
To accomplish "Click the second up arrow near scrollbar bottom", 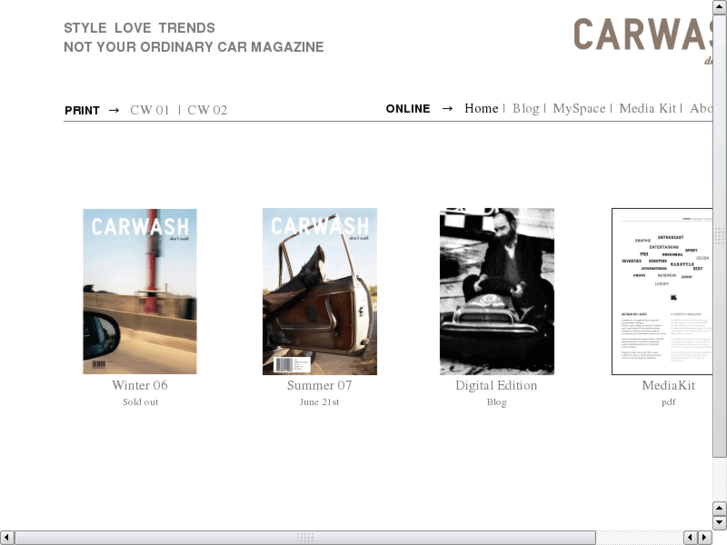I will (720, 508).
